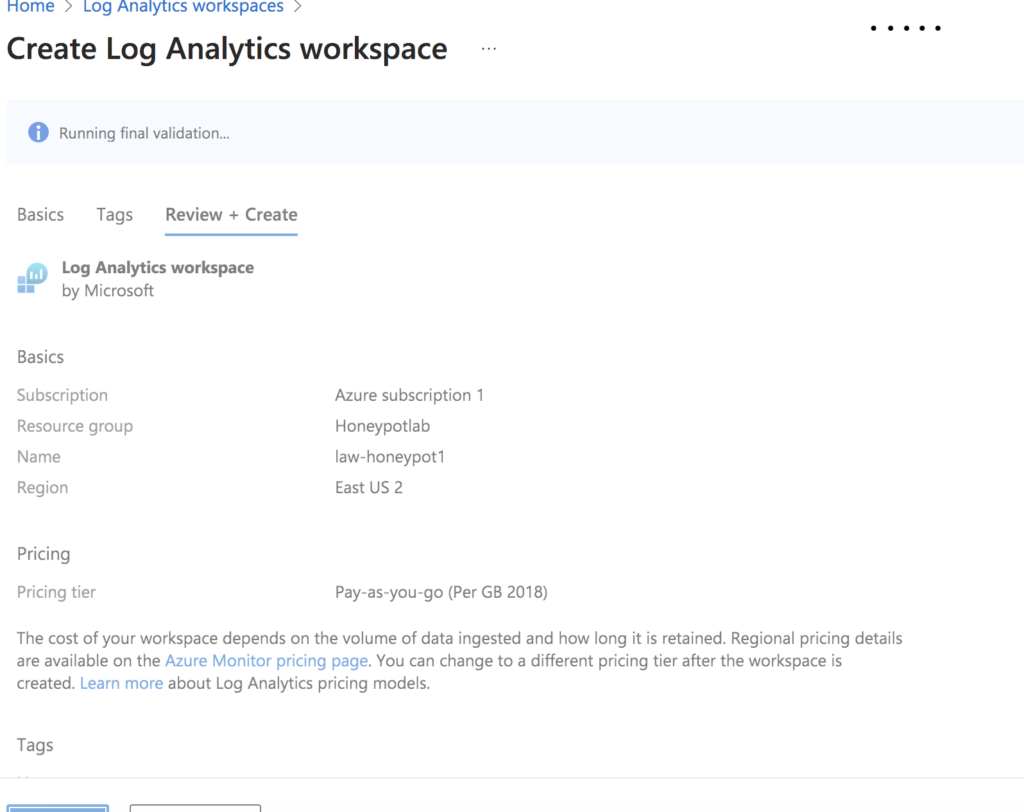This screenshot has width=1024, height=812.
Task: Click the Pricing section heading
Action: click(x=44, y=554)
